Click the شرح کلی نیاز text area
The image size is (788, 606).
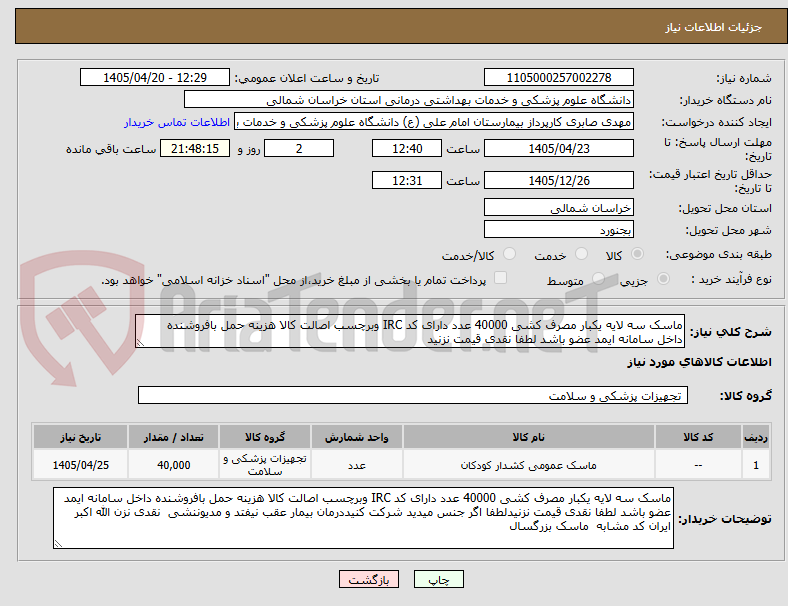[x=410, y=332]
